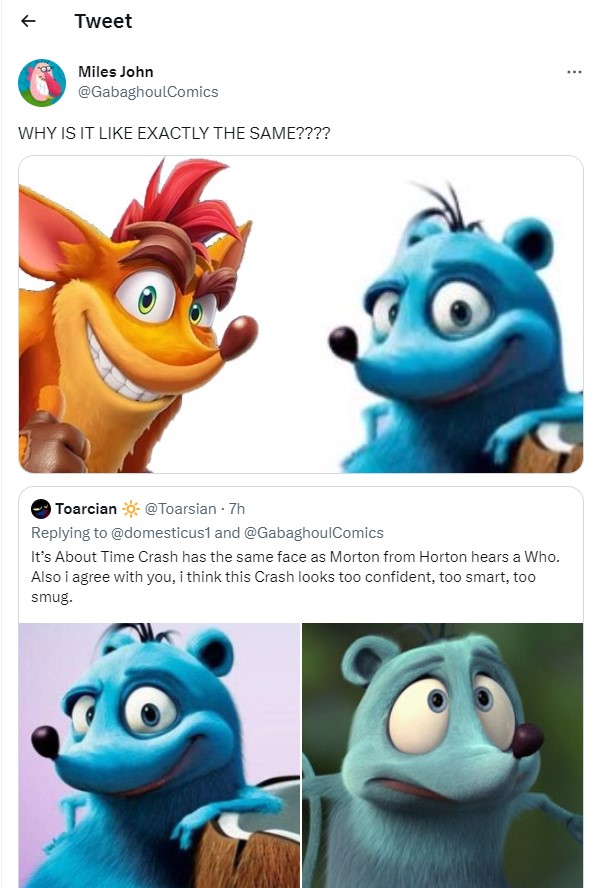Open the teal worried Morton image
Image resolution: width=599 pixels, height=888 pixels.
(x=443, y=755)
